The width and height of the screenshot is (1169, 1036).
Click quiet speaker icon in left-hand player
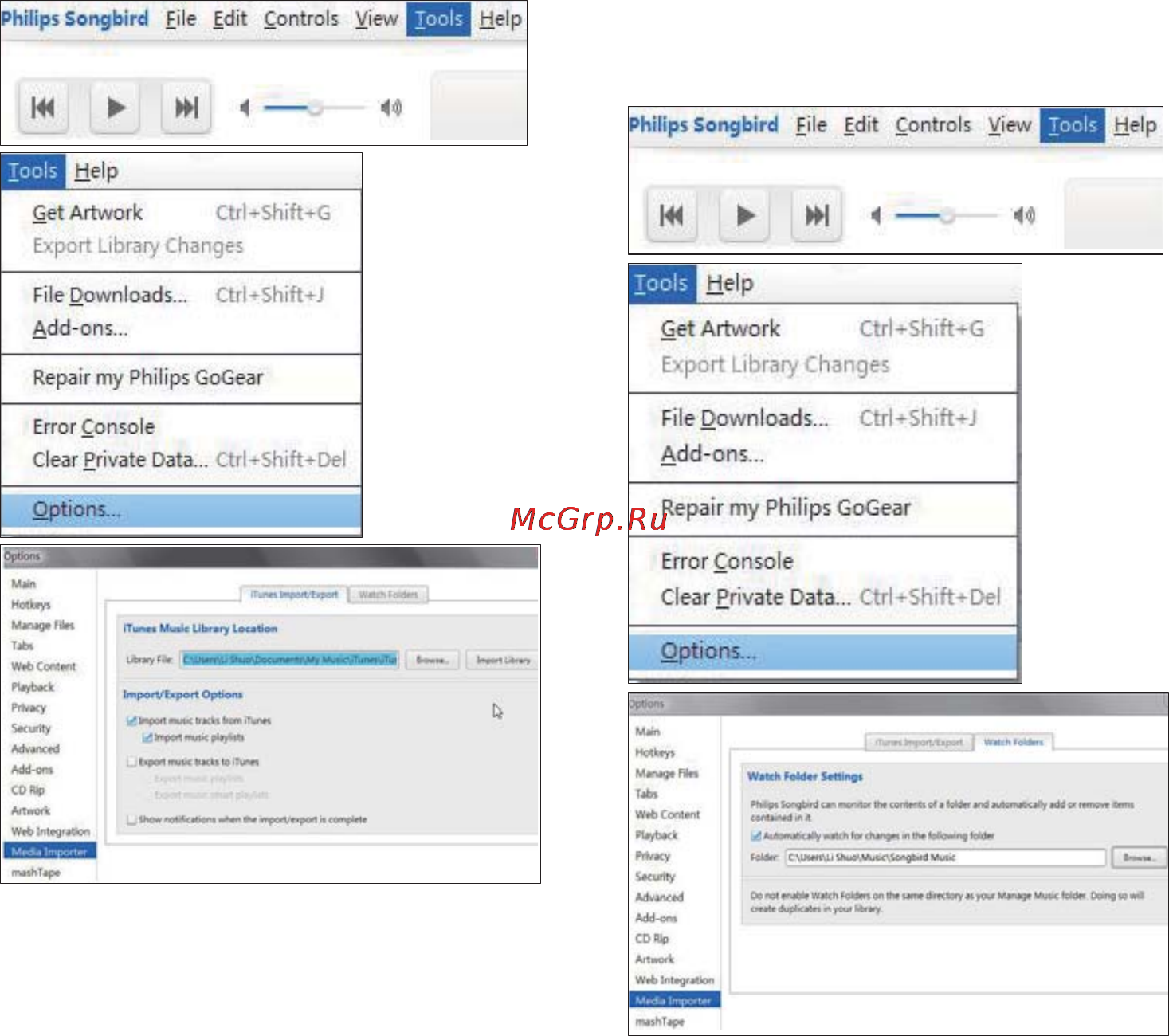tap(245, 107)
